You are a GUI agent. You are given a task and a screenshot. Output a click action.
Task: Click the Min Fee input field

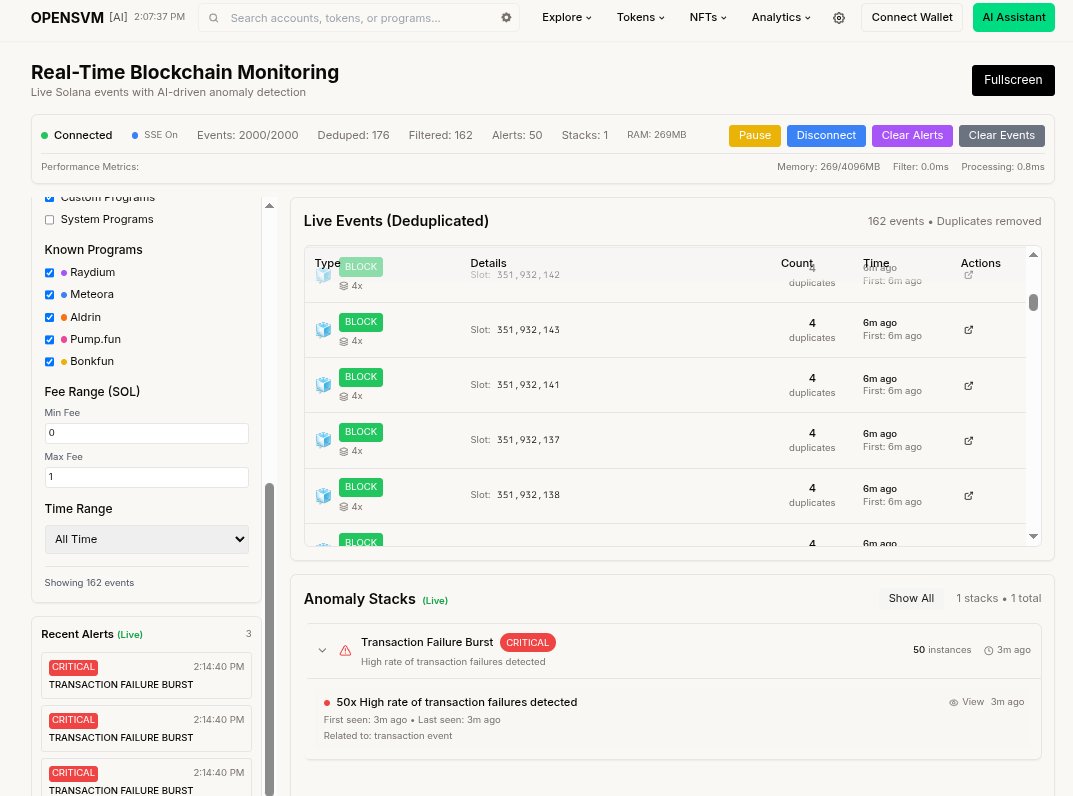tap(146, 433)
